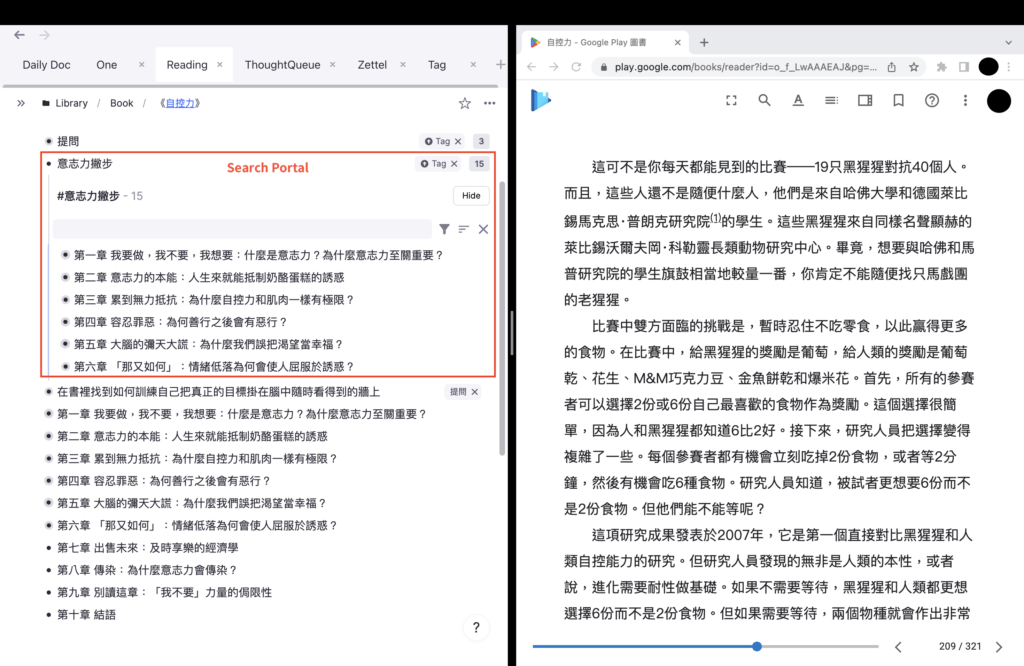
Task: Bookmark the current book page
Action: click(897, 100)
